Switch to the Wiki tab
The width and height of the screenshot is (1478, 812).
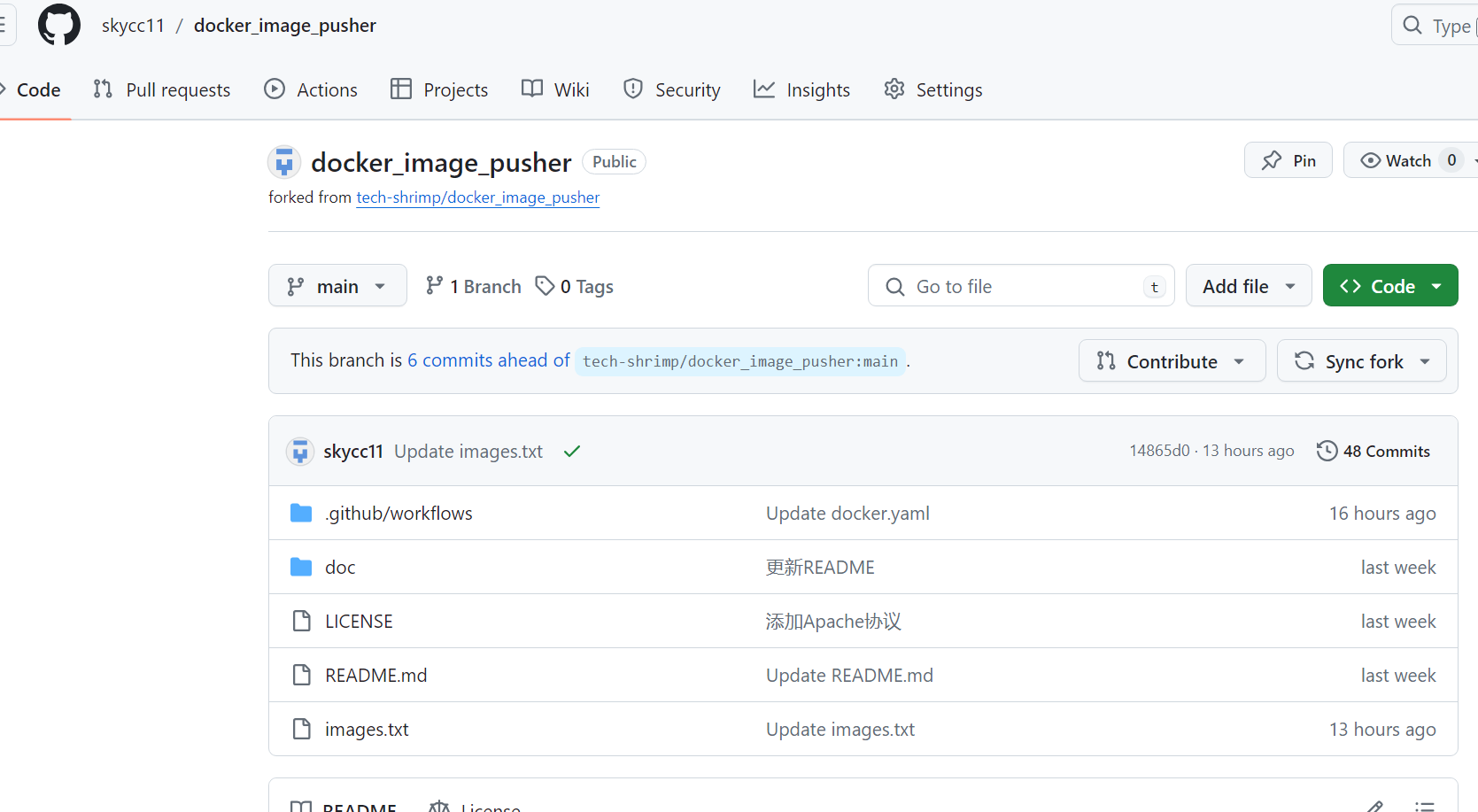coord(555,89)
